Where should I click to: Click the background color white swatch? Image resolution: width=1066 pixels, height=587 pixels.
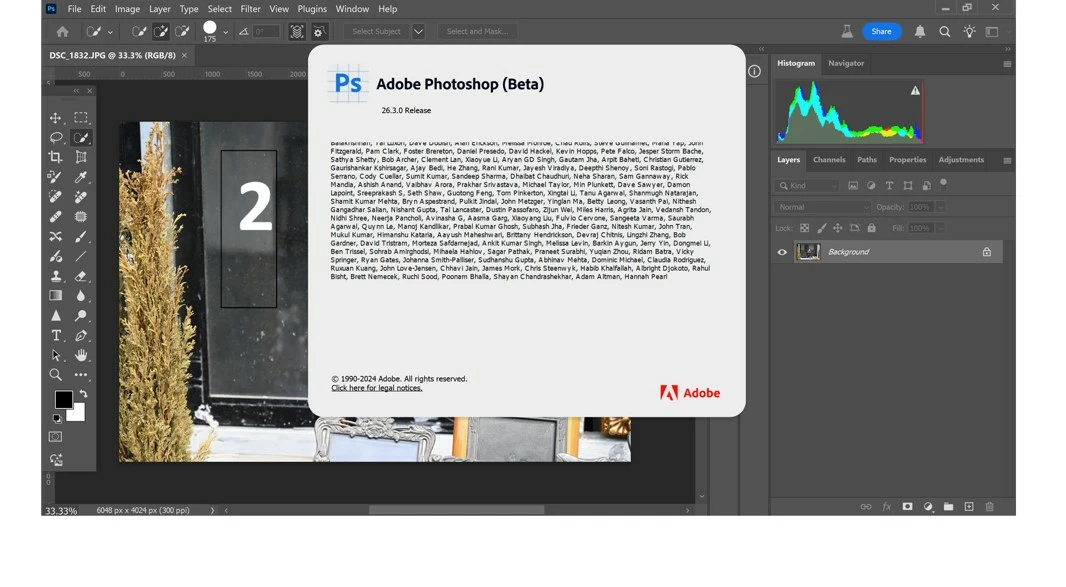point(78,414)
